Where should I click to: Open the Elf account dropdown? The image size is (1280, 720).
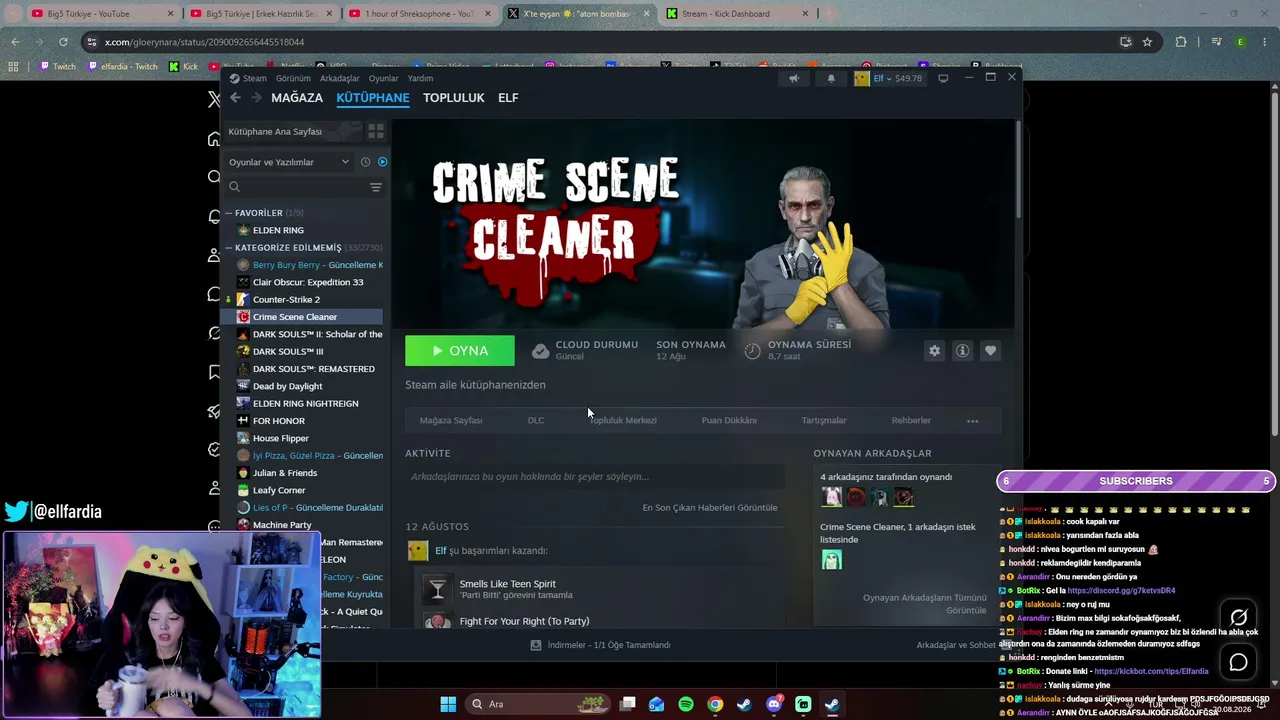coord(888,78)
